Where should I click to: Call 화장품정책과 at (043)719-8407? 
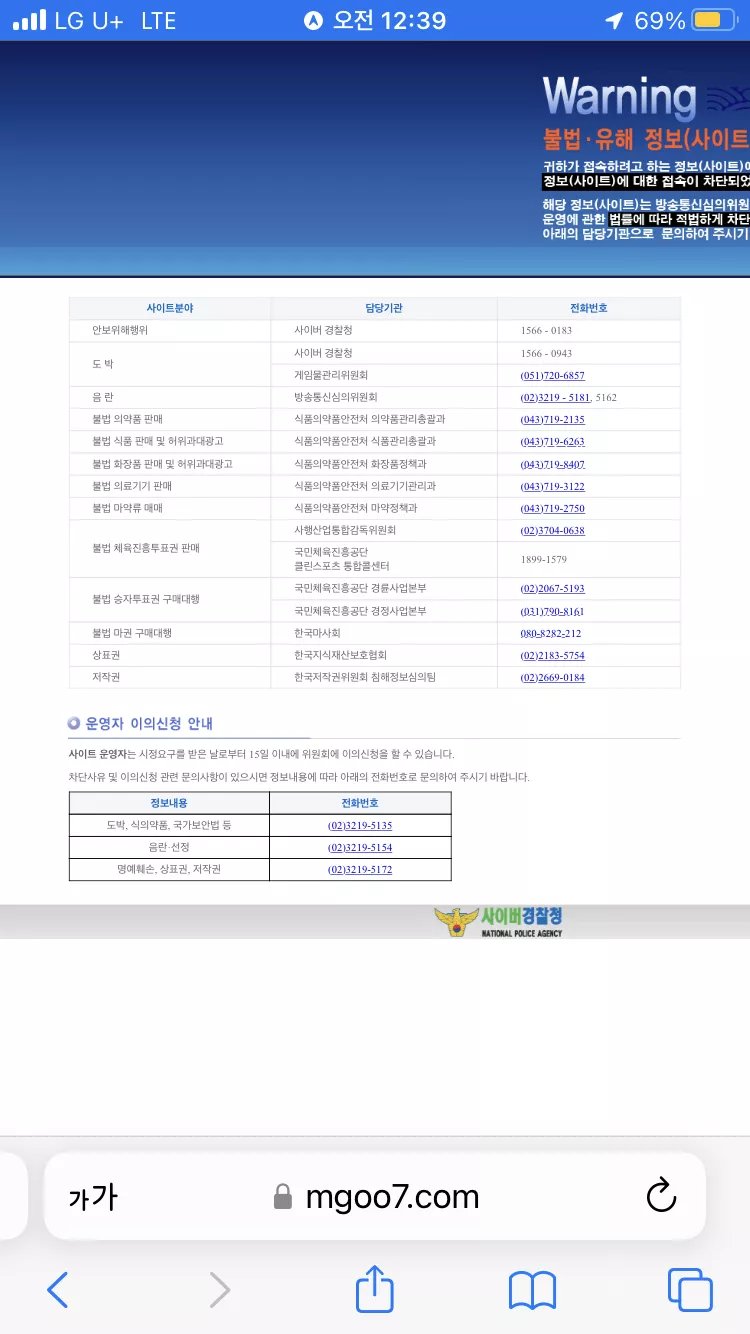click(552, 465)
